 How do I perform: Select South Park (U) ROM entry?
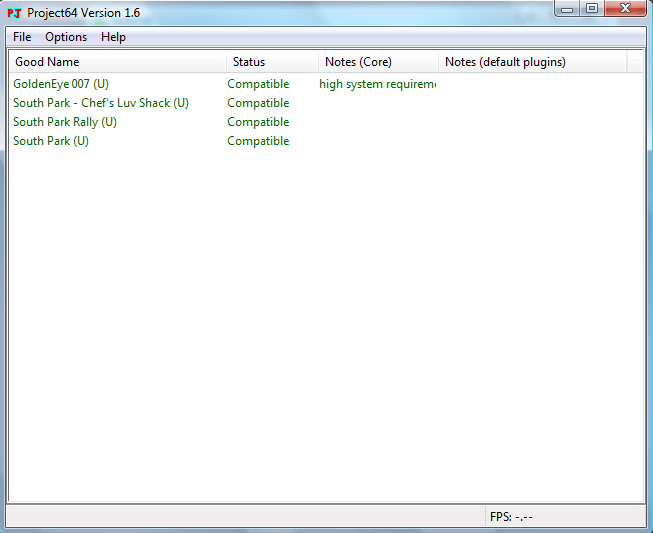coord(51,141)
